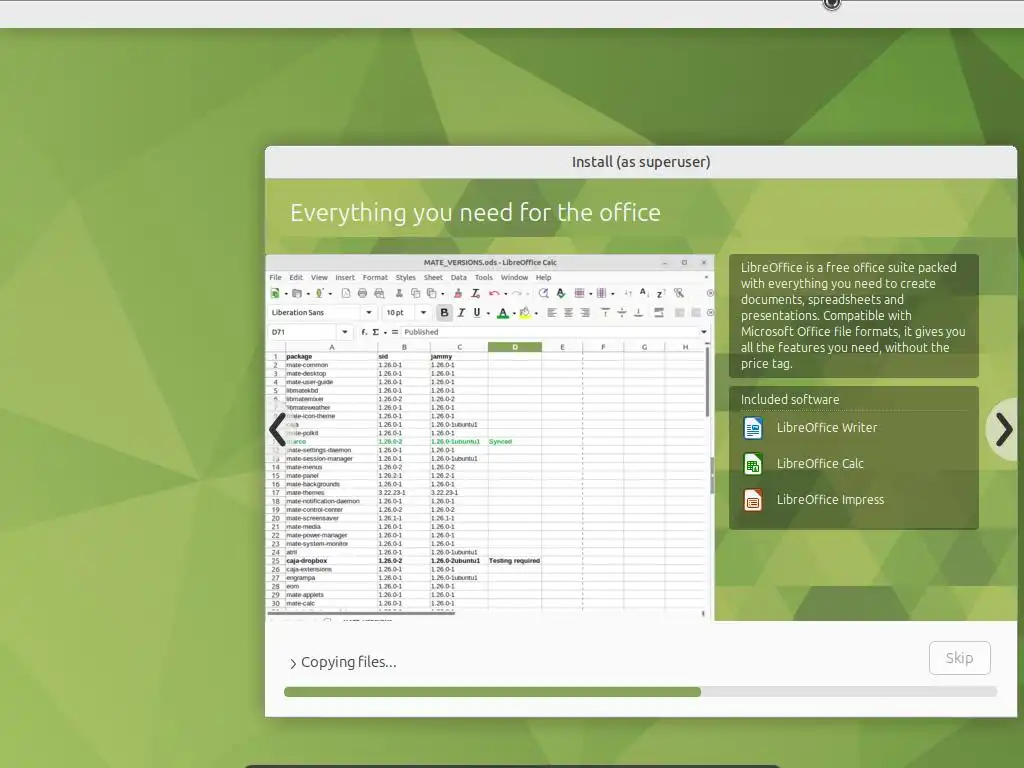Click Underline icon in the Calc screenshot
The width and height of the screenshot is (1024, 768).
[477, 313]
